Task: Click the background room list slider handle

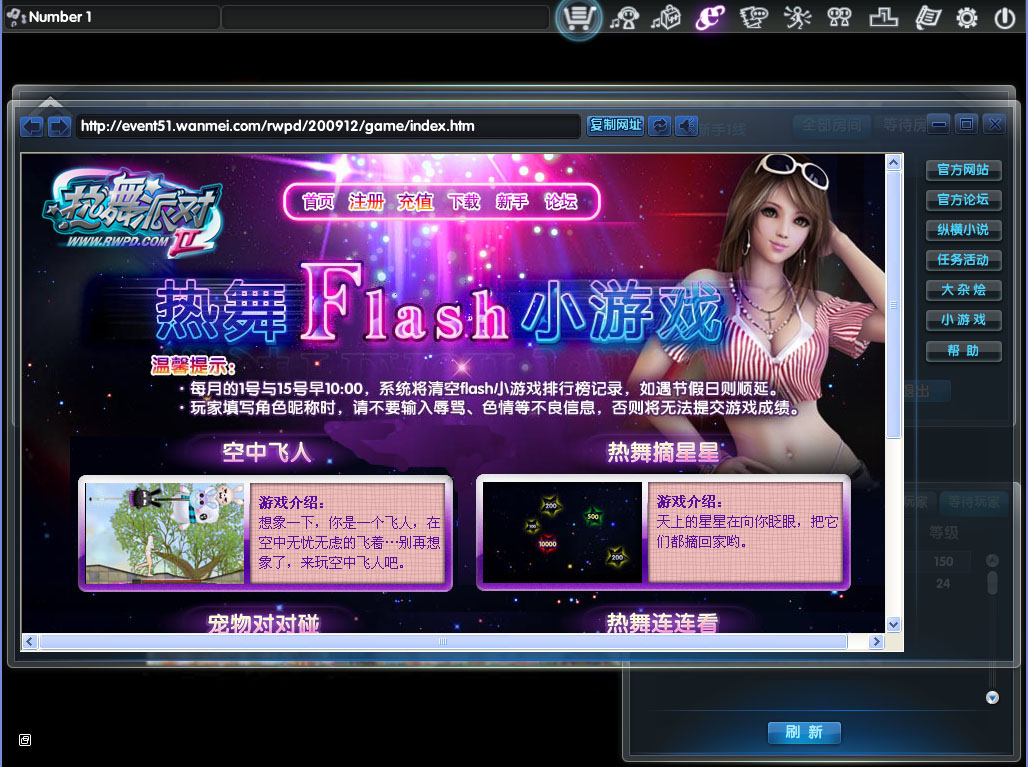Action: point(992,582)
